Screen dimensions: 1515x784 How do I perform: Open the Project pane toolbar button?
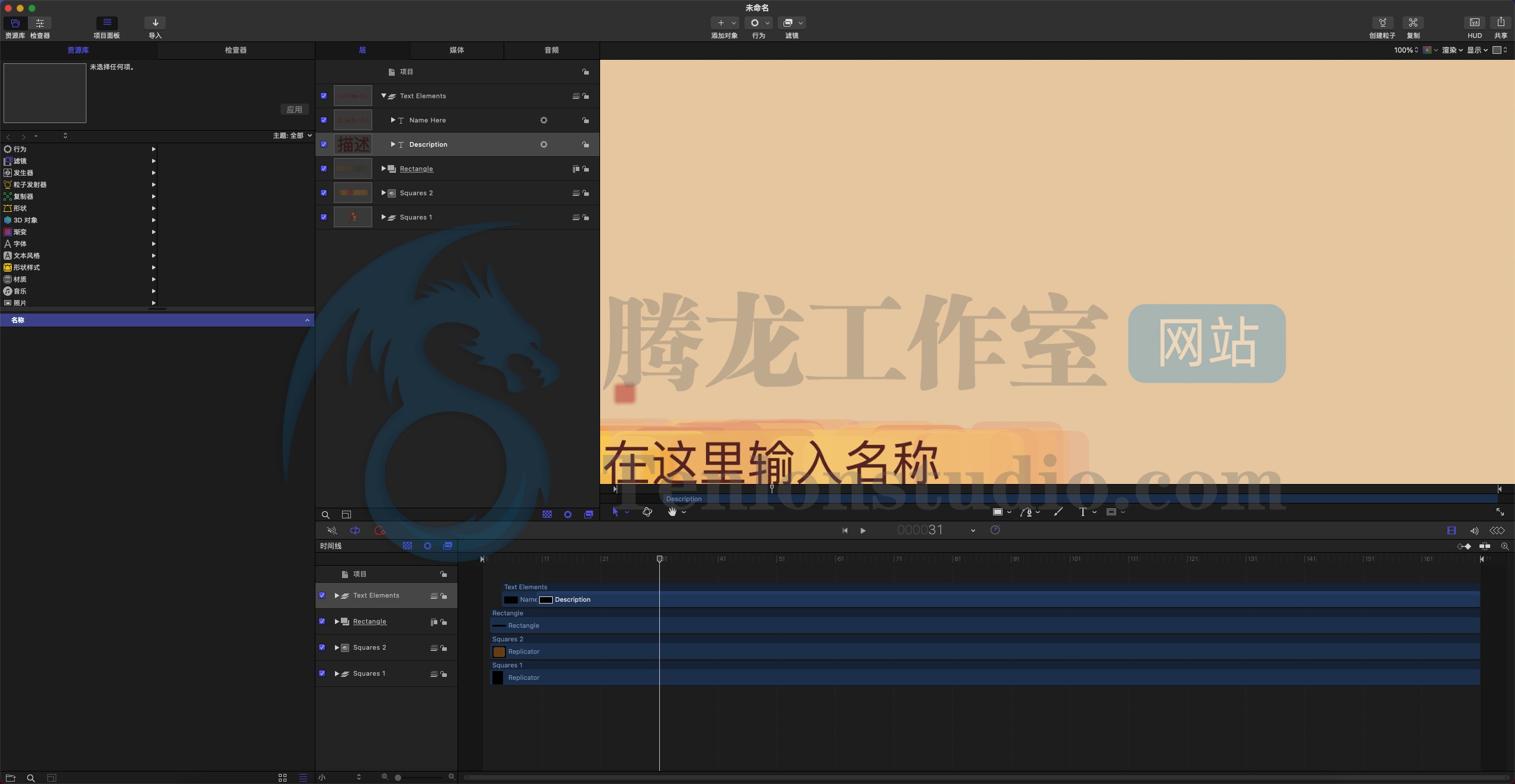[x=107, y=23]
